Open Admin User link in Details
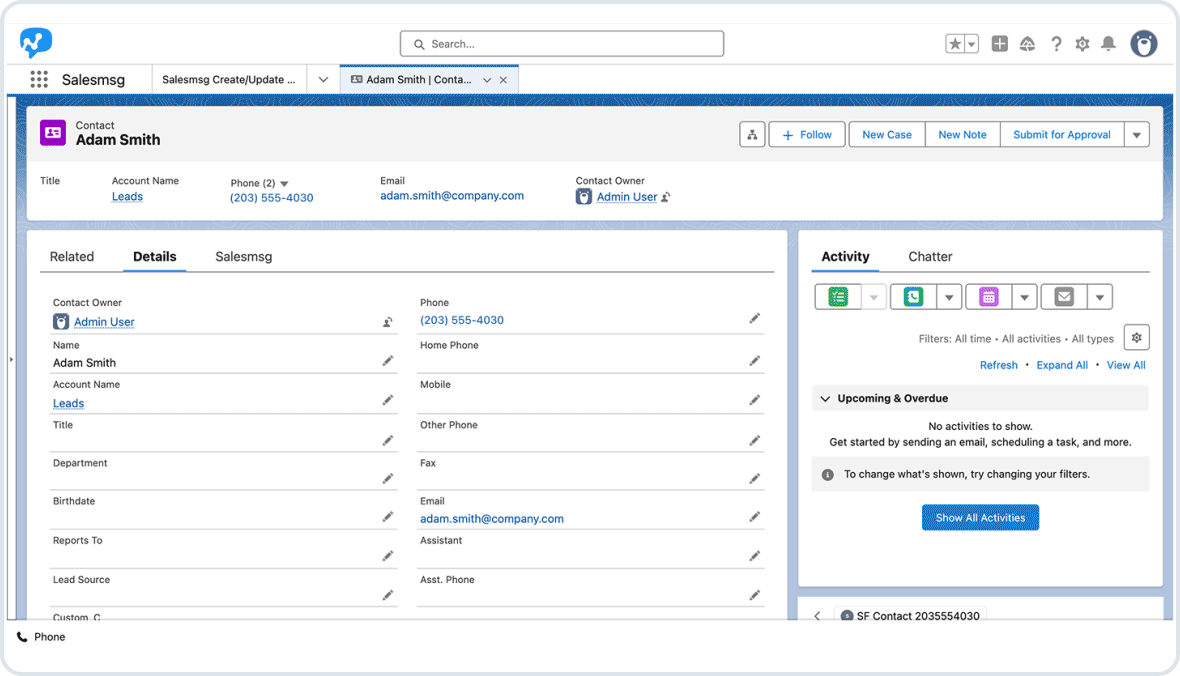The image size is (1180, 676). (x=104, y=322)
